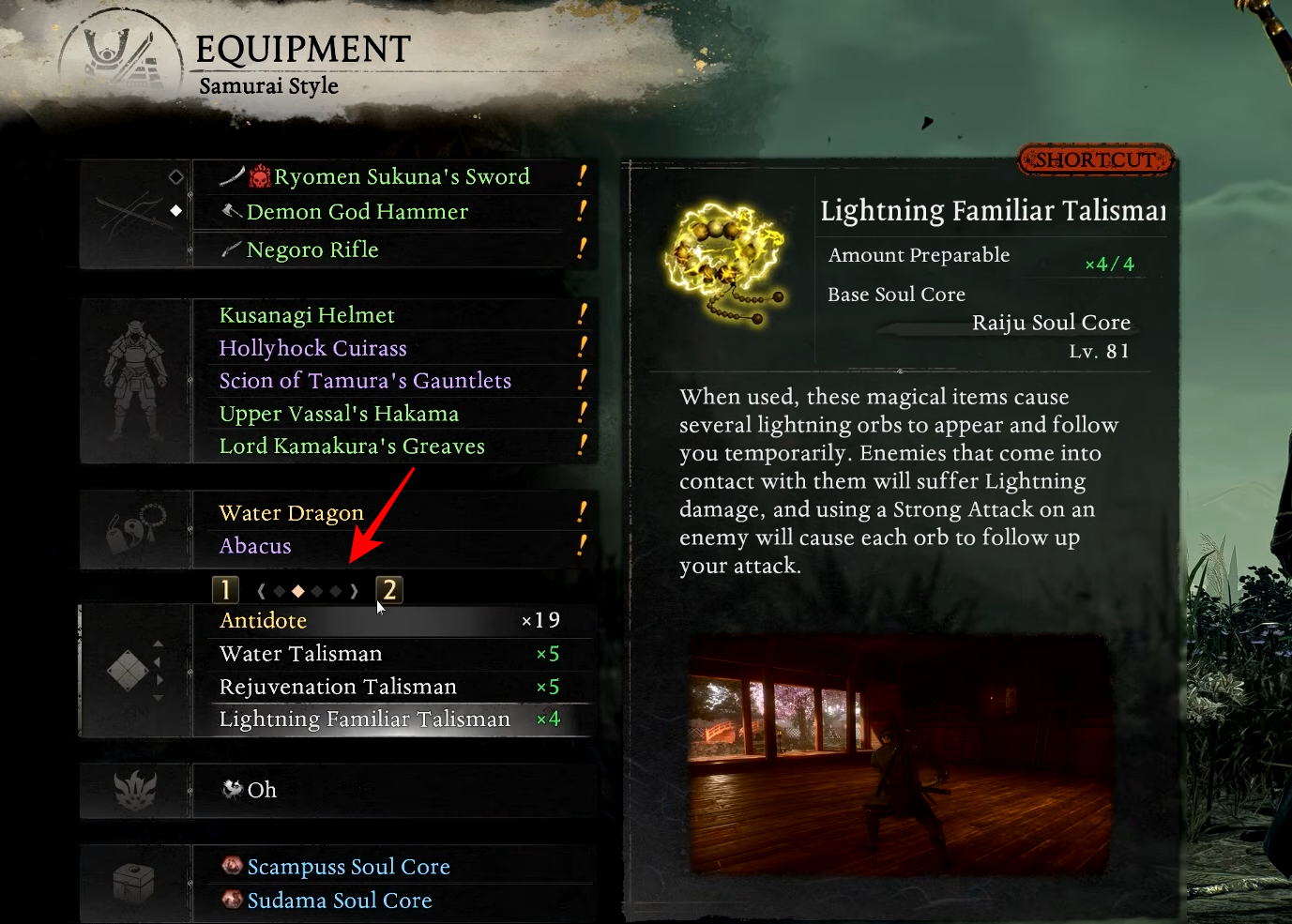Screen dimensions: 1292x924
Task: Click the guardian spirit flame icon
Action: coord(135,791)
